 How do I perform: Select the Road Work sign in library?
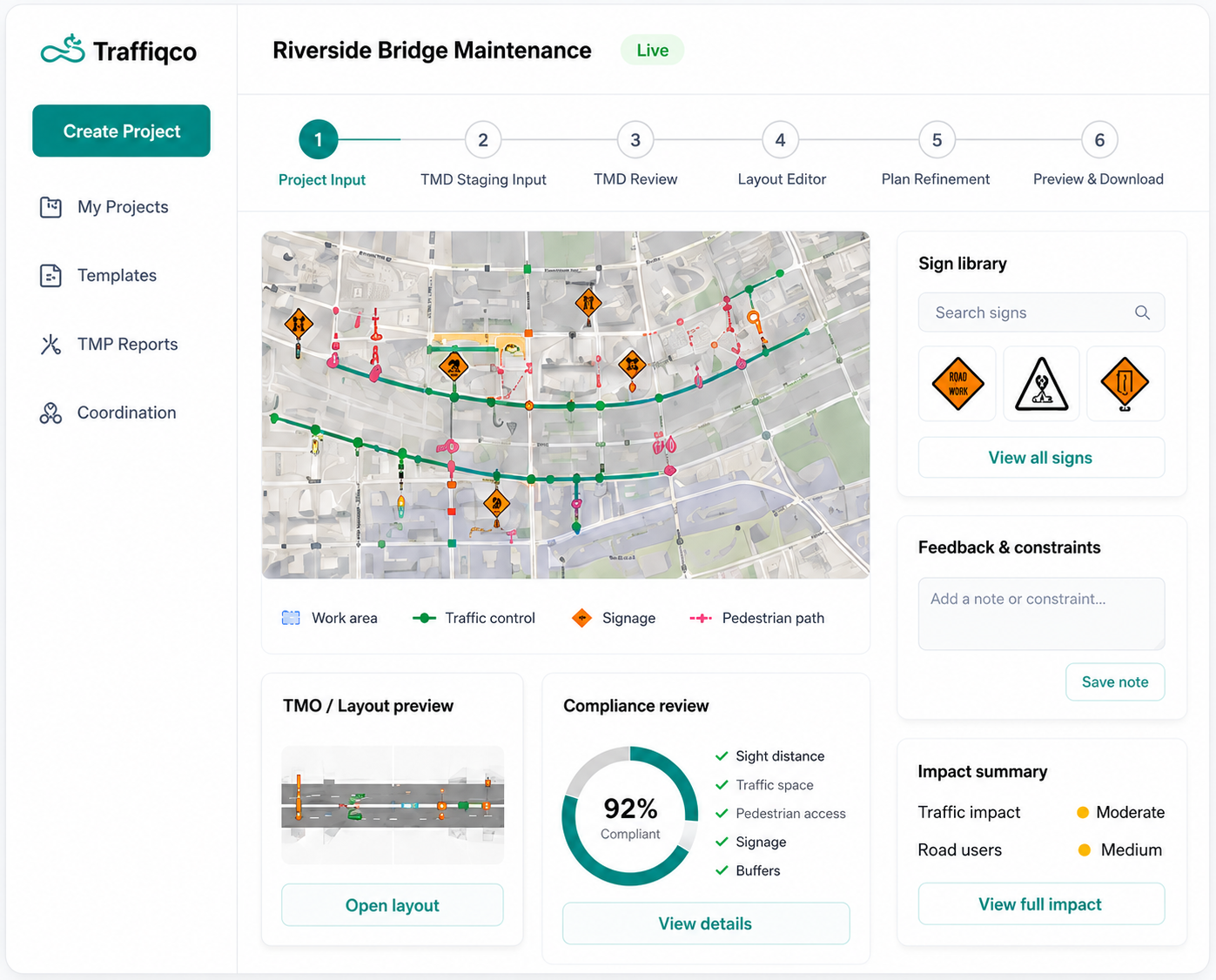click(957, 384)
